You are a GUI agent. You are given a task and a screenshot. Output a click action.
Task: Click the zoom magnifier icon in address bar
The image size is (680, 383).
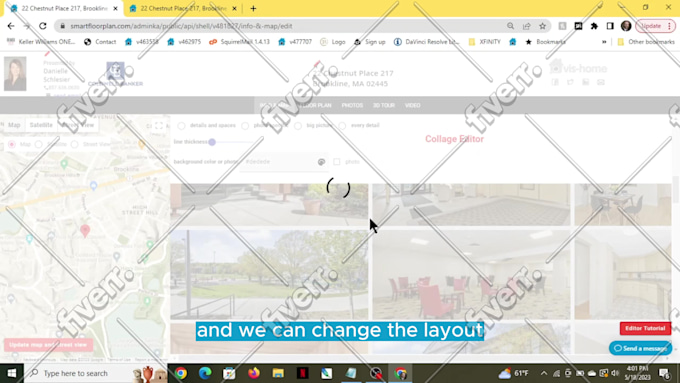pos(510,26)
